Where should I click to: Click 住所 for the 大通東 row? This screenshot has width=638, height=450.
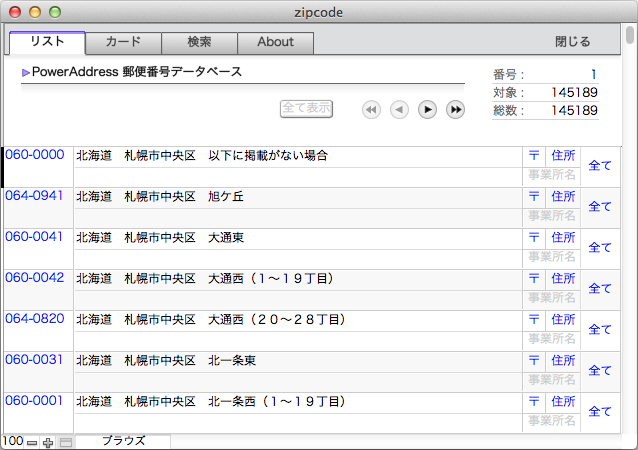tap(563, 237)
